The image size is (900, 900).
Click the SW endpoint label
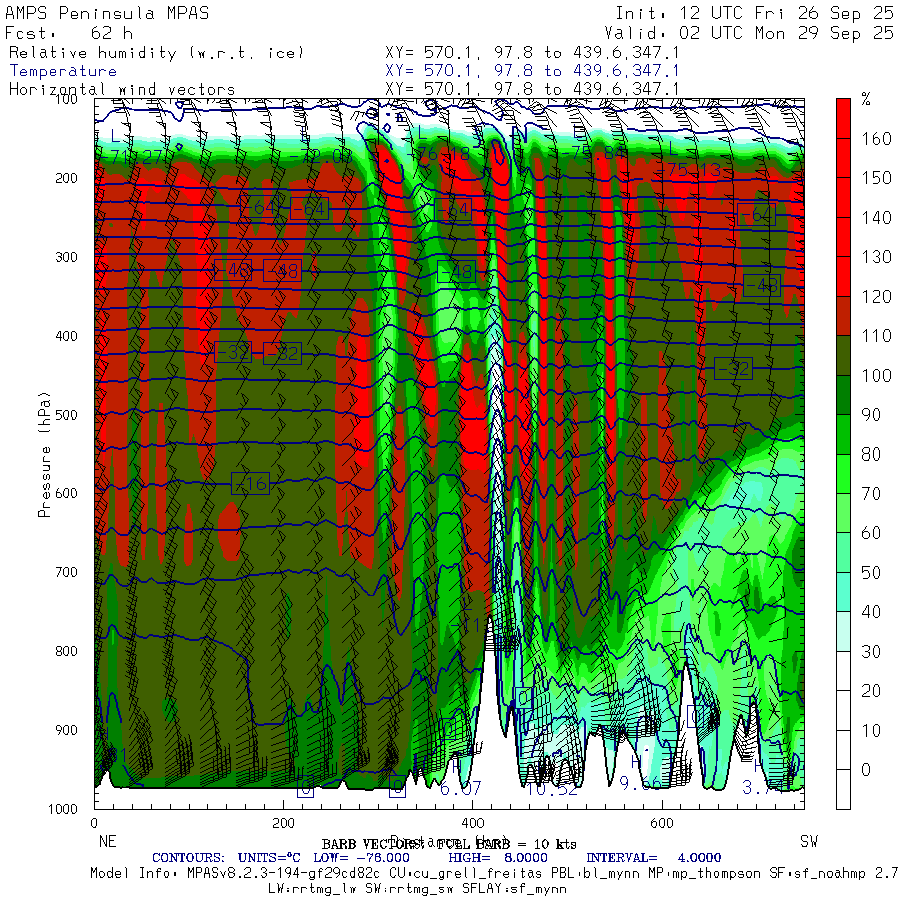point(809,841)
